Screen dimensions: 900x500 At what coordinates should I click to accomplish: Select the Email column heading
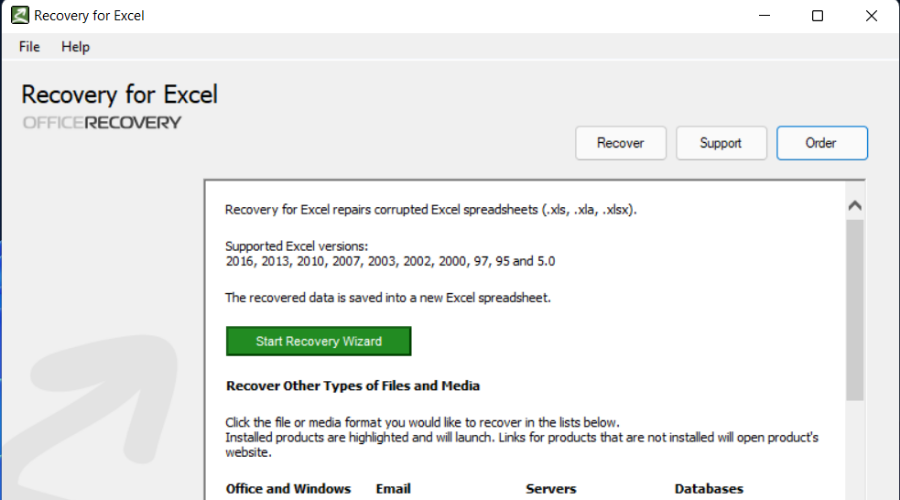click(x=393, y=489)
